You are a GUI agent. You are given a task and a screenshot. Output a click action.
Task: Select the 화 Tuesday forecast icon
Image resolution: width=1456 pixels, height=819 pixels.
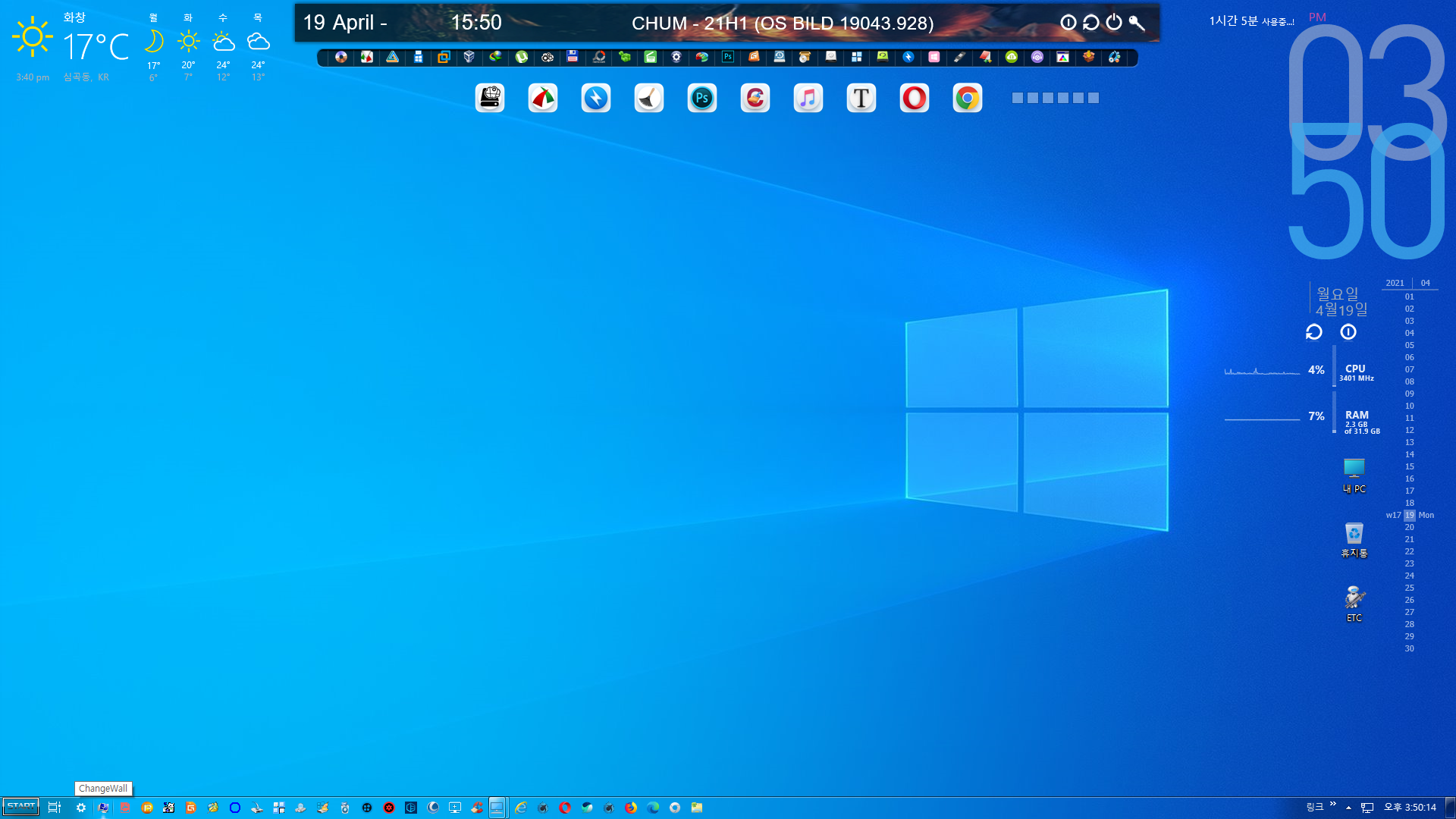point(188,41)
